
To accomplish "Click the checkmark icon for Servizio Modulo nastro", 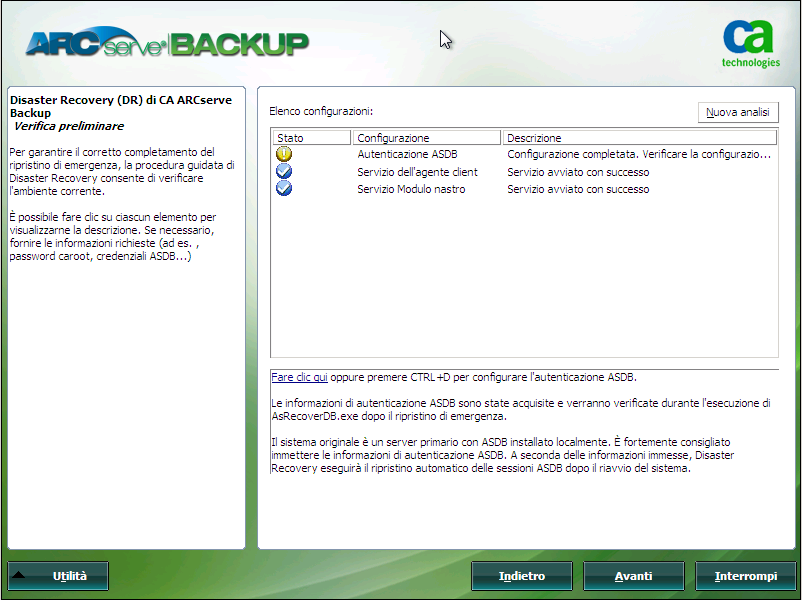I will coord(284,189).
